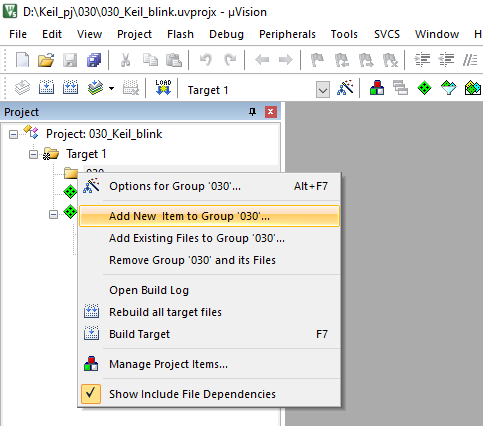Click the Stop Build icon
This screenshot has height=426, width=483.
[131, 87]
